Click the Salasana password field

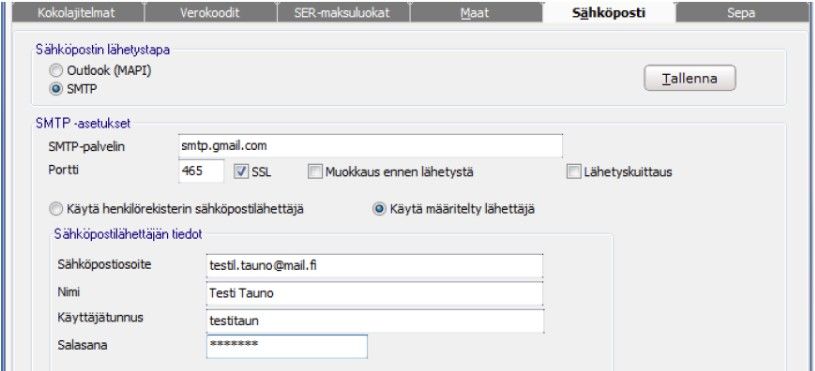coord(287,346)
